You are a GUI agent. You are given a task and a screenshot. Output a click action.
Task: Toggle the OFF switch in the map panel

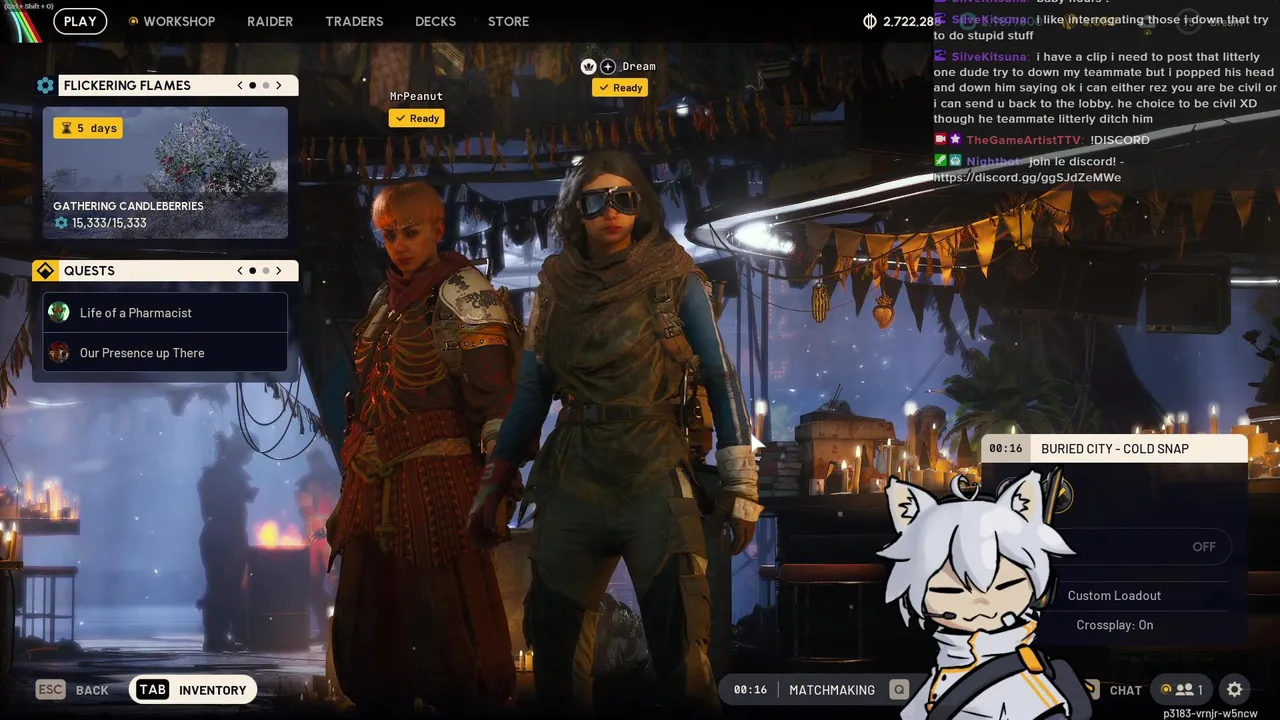tap(1204, 547)
